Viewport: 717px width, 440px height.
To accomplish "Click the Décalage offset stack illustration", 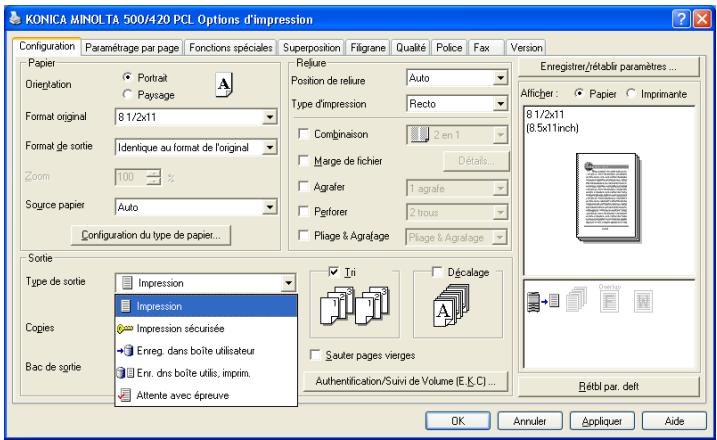I will pyautogui.click(x=451, y=306).
